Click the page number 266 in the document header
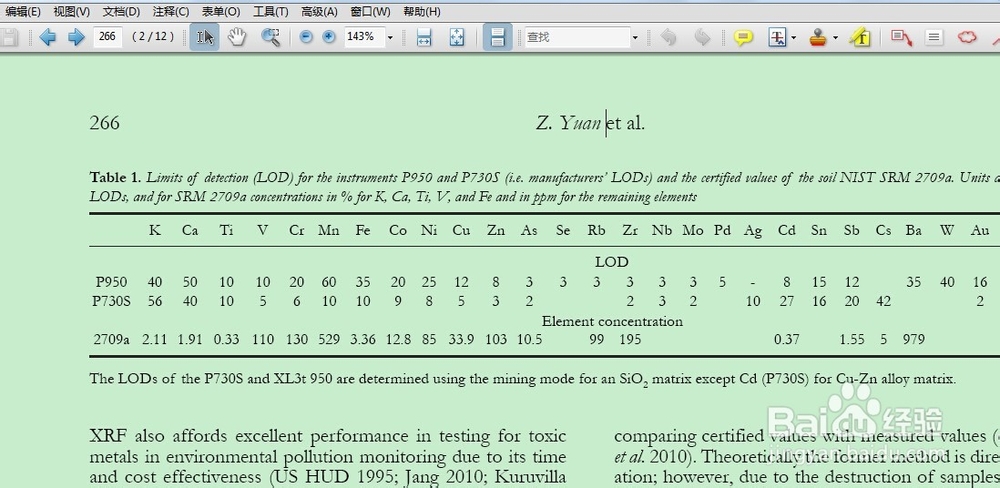The height and width of the screenshot is (488, 1000). [x=105, y=122]
